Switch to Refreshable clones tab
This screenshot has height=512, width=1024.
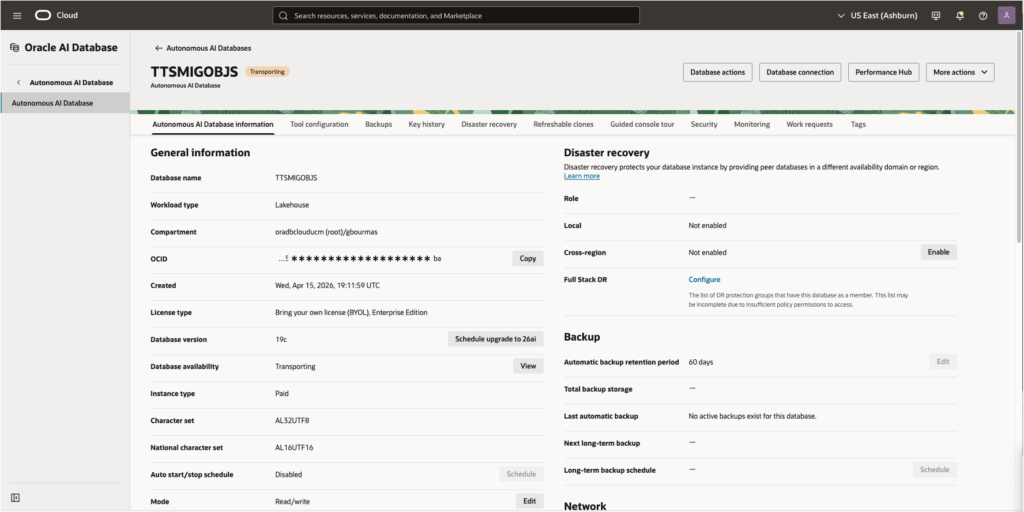[x=564, y=124]
